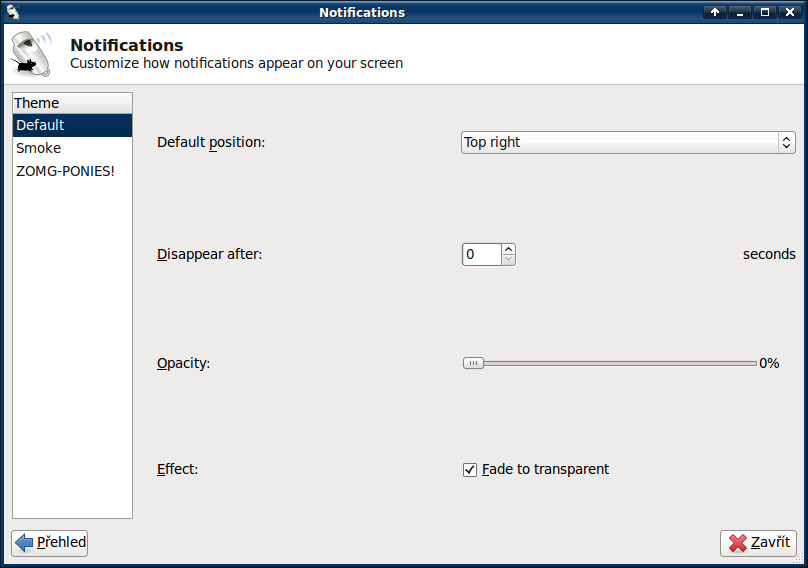The image size is (808, 568).
Task: Roll up the window with the up-arrow button
Action: pyautogui.click(x=715, y=12)
